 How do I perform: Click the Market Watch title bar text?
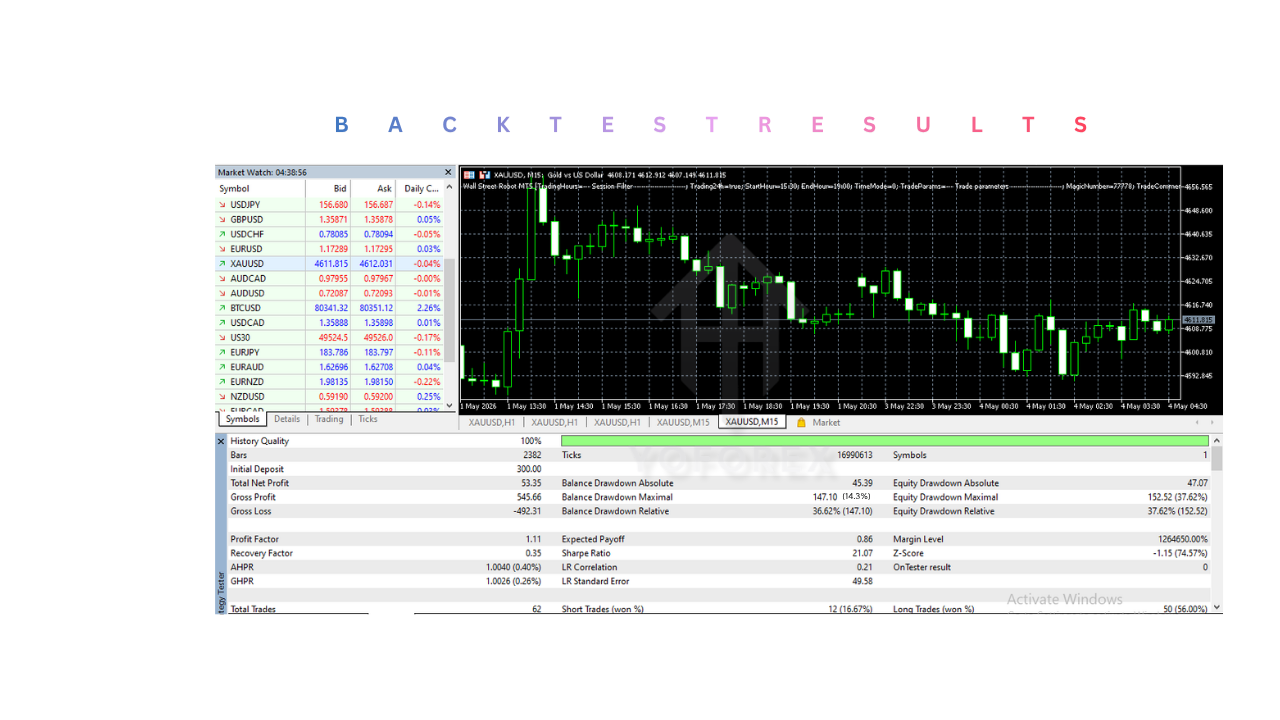[x=262, y=172]
